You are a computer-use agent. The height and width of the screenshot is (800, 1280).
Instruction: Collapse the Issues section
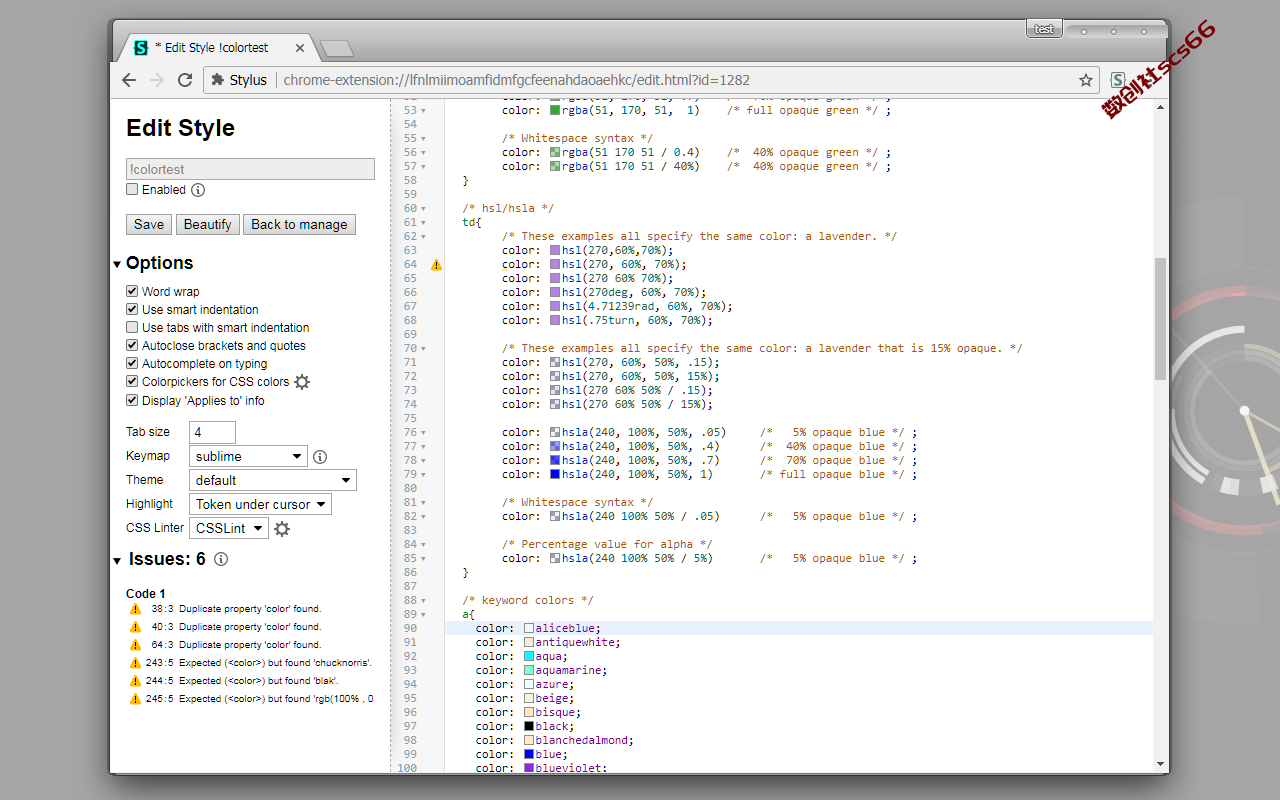tap(118, 560)
